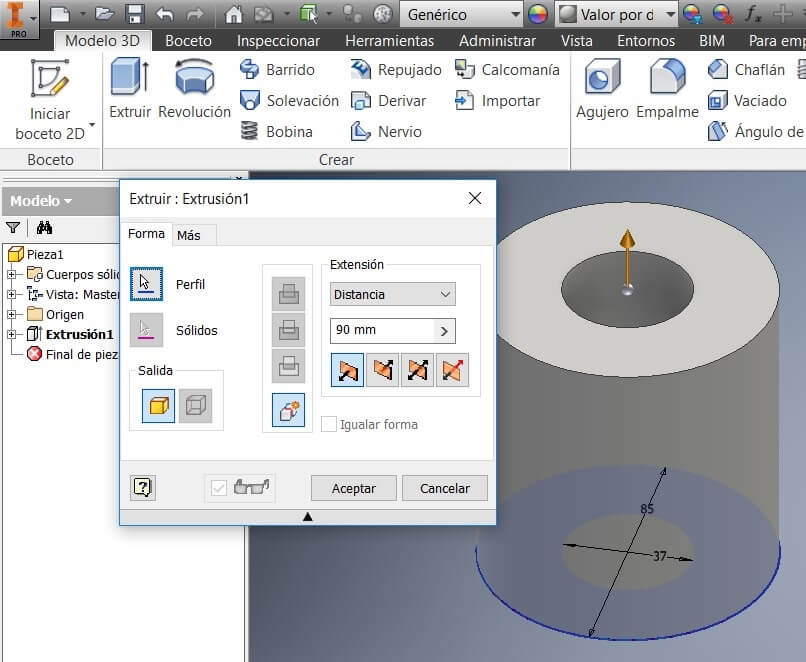Select symmetric extrusion direction button
The width and height of the screenshot is (806, 662).
[417, 370]
